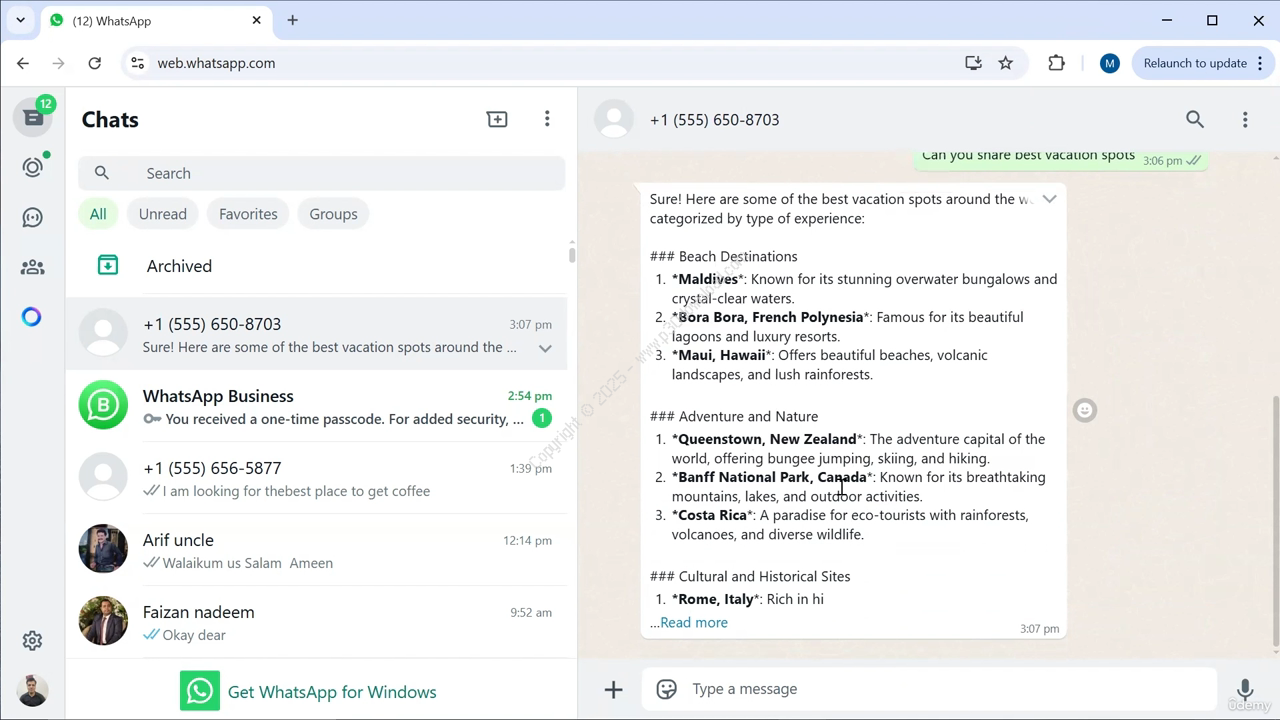
Task: Expand chevron on +1 (555) 650-8703 chat
Action: pyautogui.click(x=545, y=348)
